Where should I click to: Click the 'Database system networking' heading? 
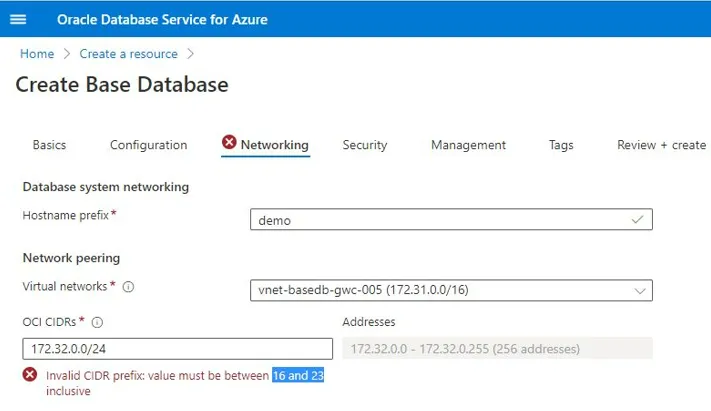click(x=106, y=187)
